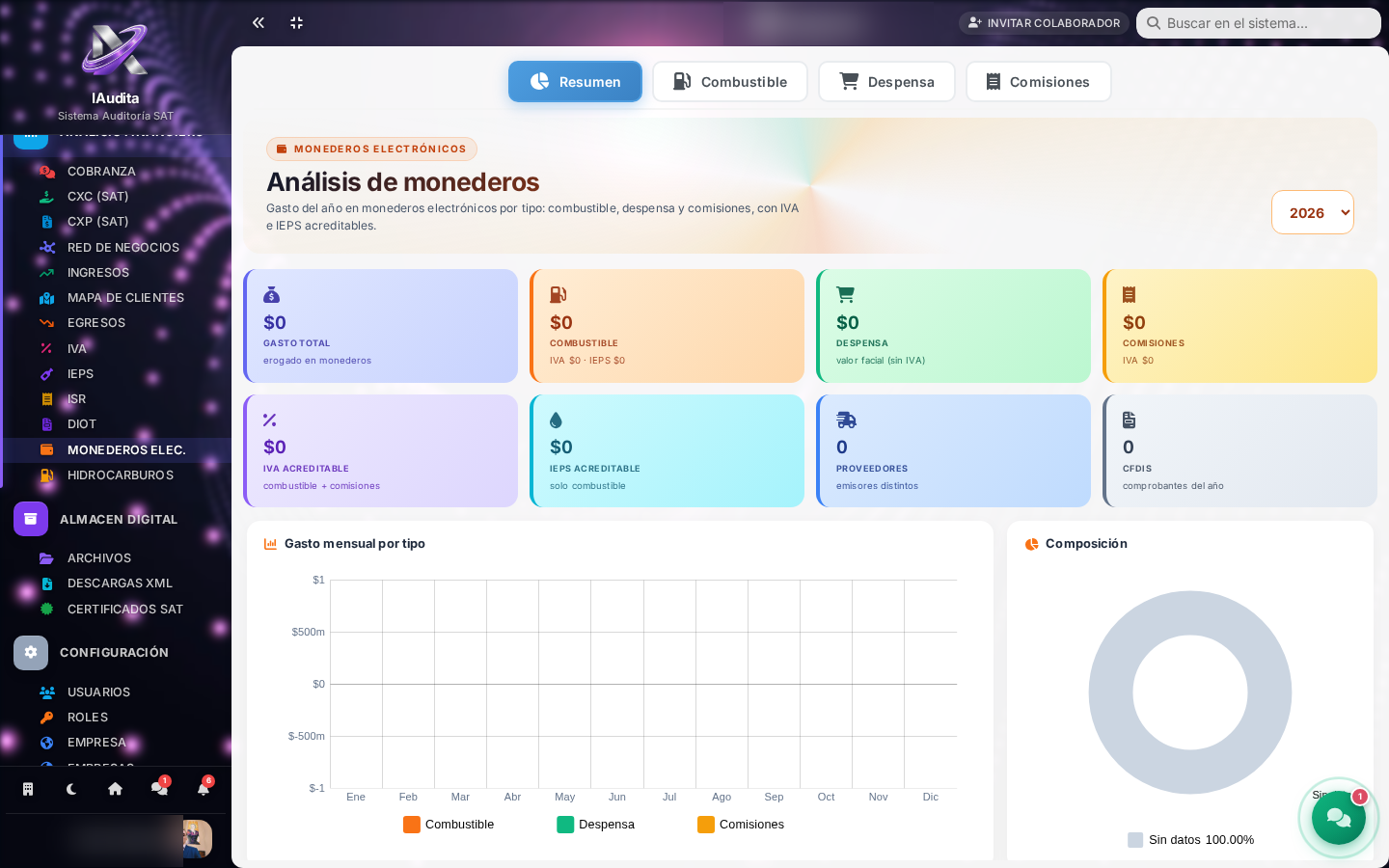The height and width of the screenshot is (868, 1389).
Task: Open the ISR section
Action: click(116, 398)
